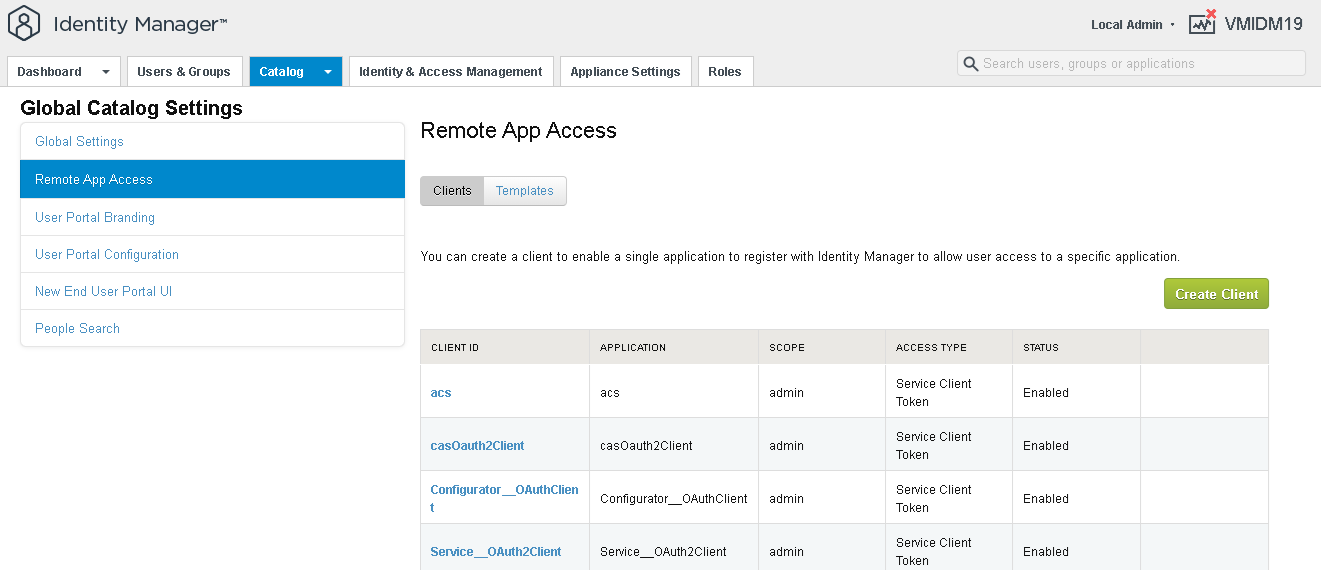Click Enabled status in casOauth2Client row
The height and width of the screenshot is (570, 1321).
point(1046,446)
